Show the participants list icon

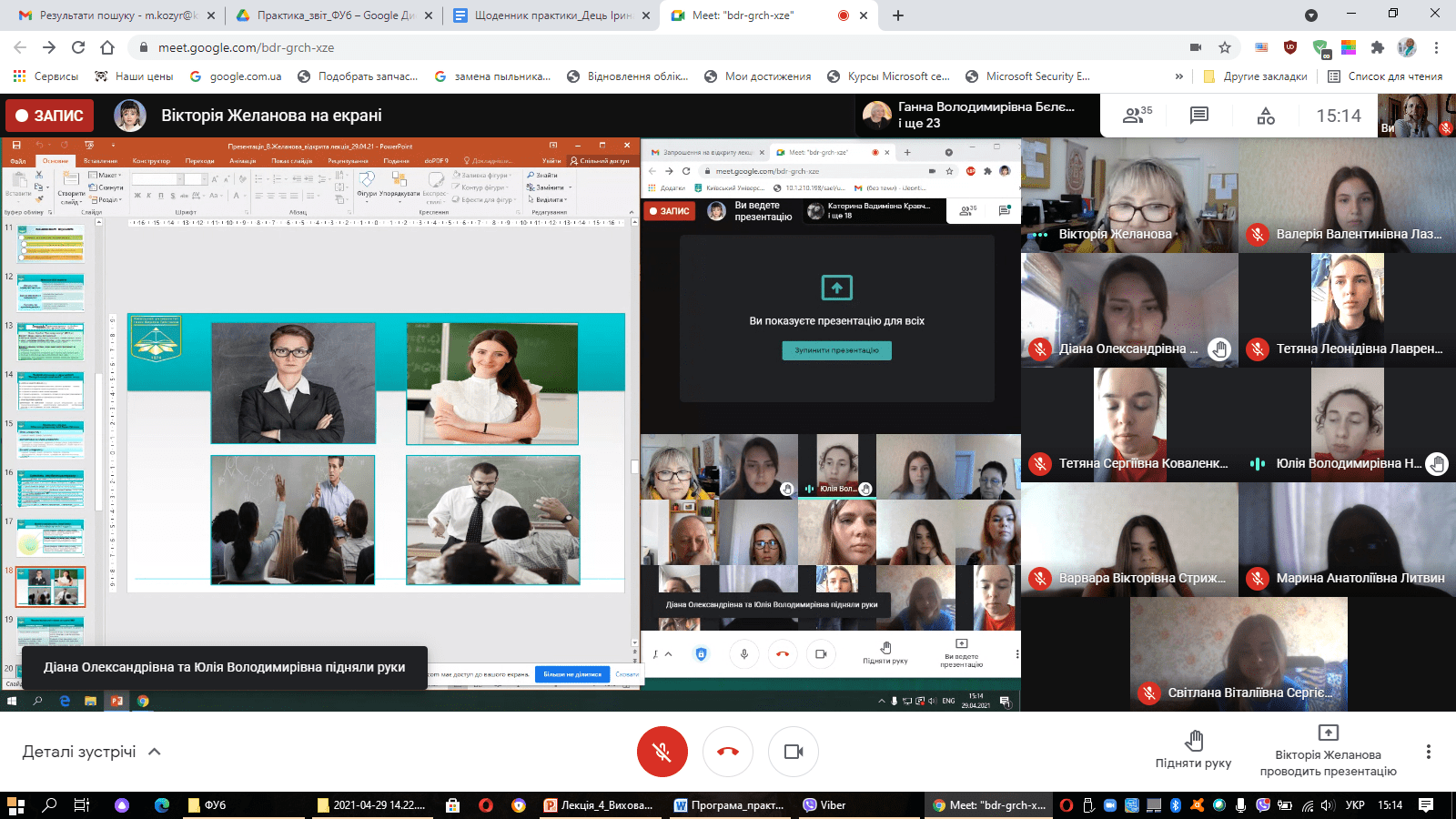coord(1137,116)
